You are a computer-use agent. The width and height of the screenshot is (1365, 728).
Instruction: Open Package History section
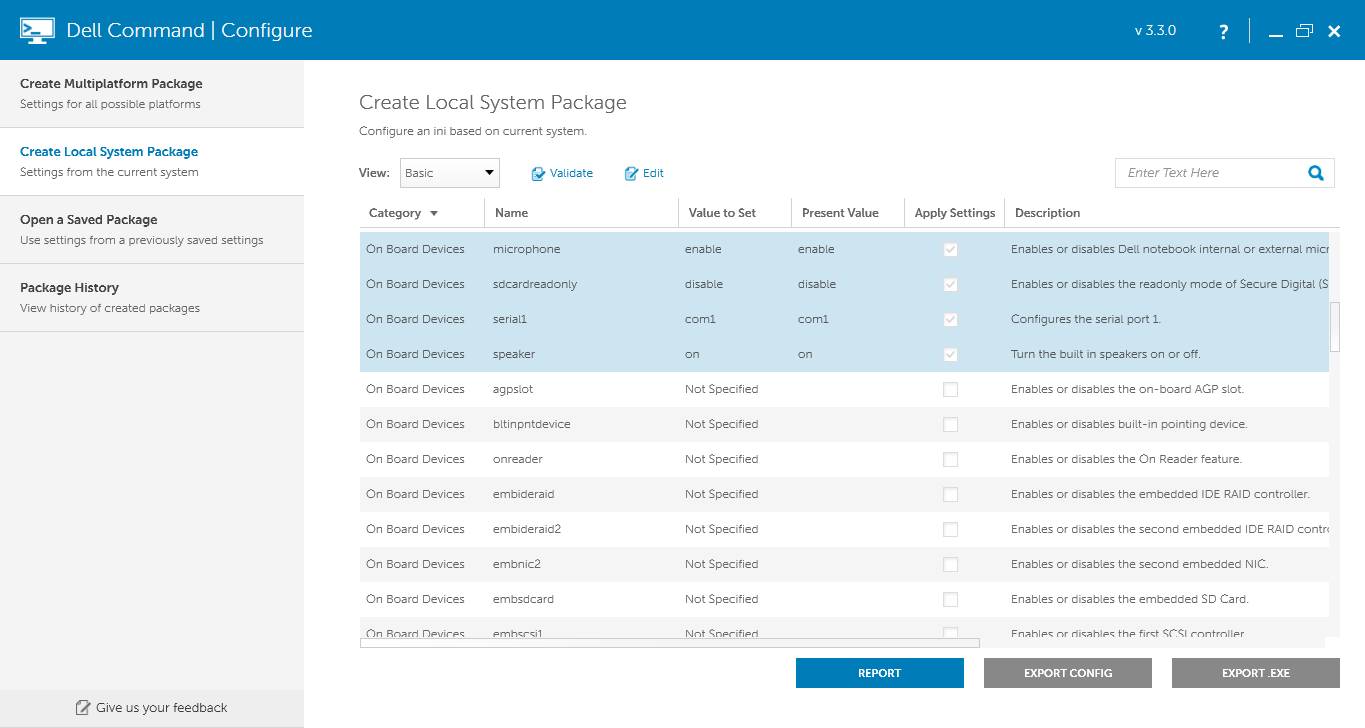click(152, 298)
